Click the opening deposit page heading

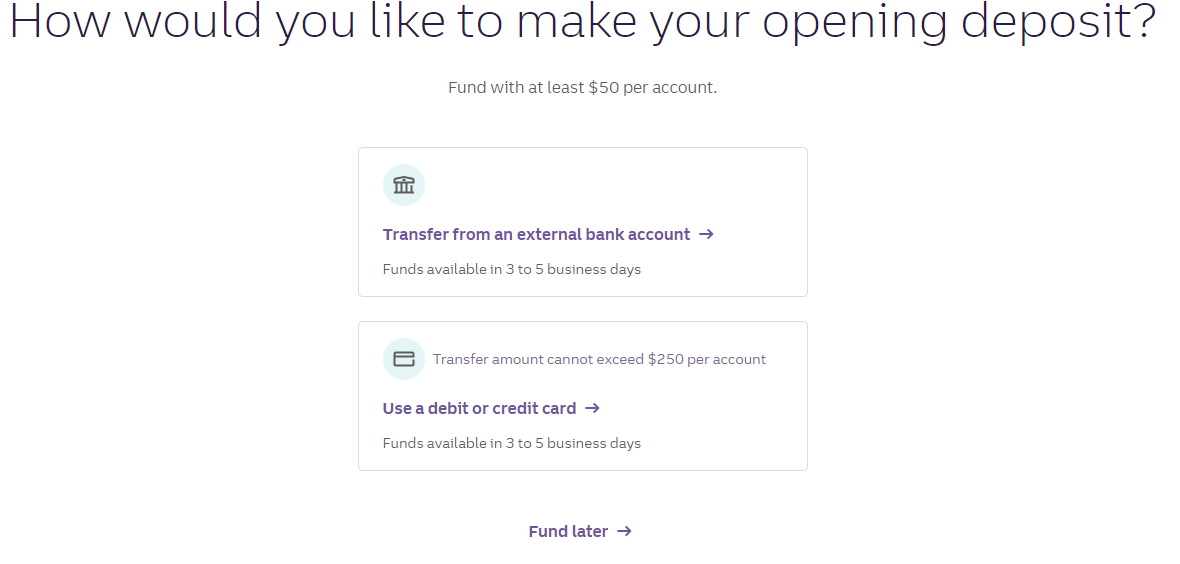pos(582,23)
